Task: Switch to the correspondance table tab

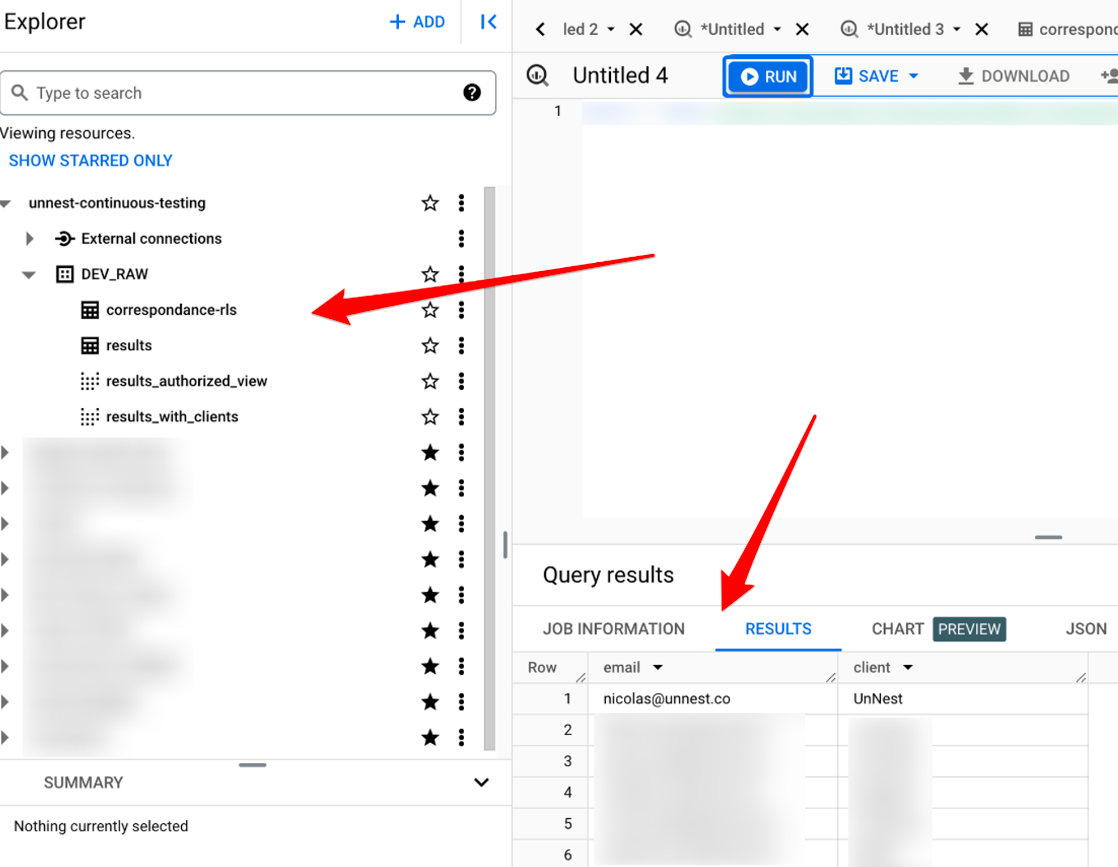Action: click(x=1067, y=29)
